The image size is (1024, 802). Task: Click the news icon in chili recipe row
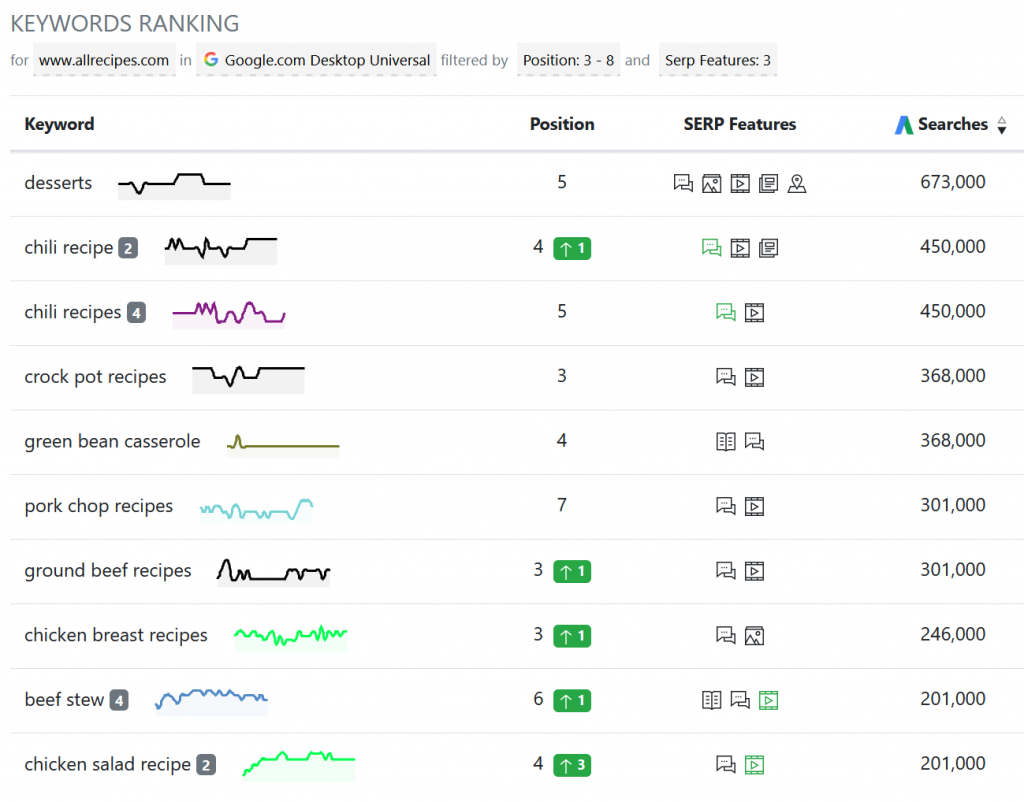pyautogui.click(x=769, y=248)
